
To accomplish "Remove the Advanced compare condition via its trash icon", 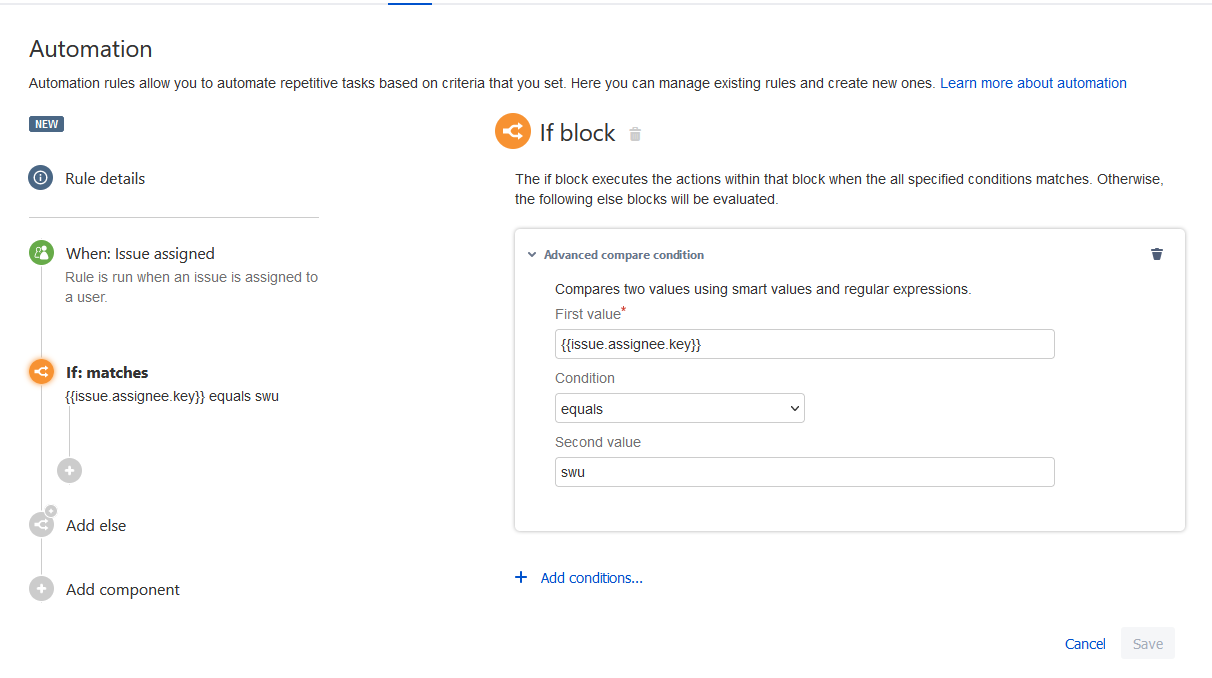I will point(1157,254).
